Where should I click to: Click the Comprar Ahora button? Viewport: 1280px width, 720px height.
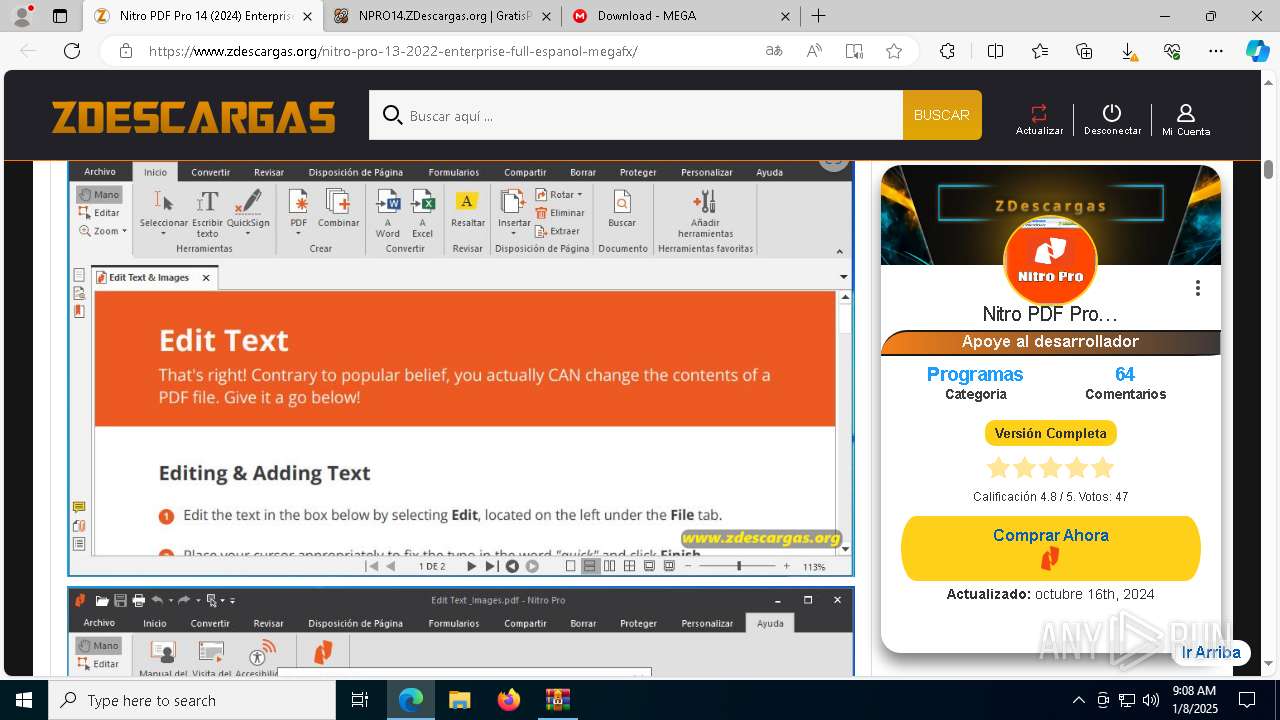click(1050, 548)
